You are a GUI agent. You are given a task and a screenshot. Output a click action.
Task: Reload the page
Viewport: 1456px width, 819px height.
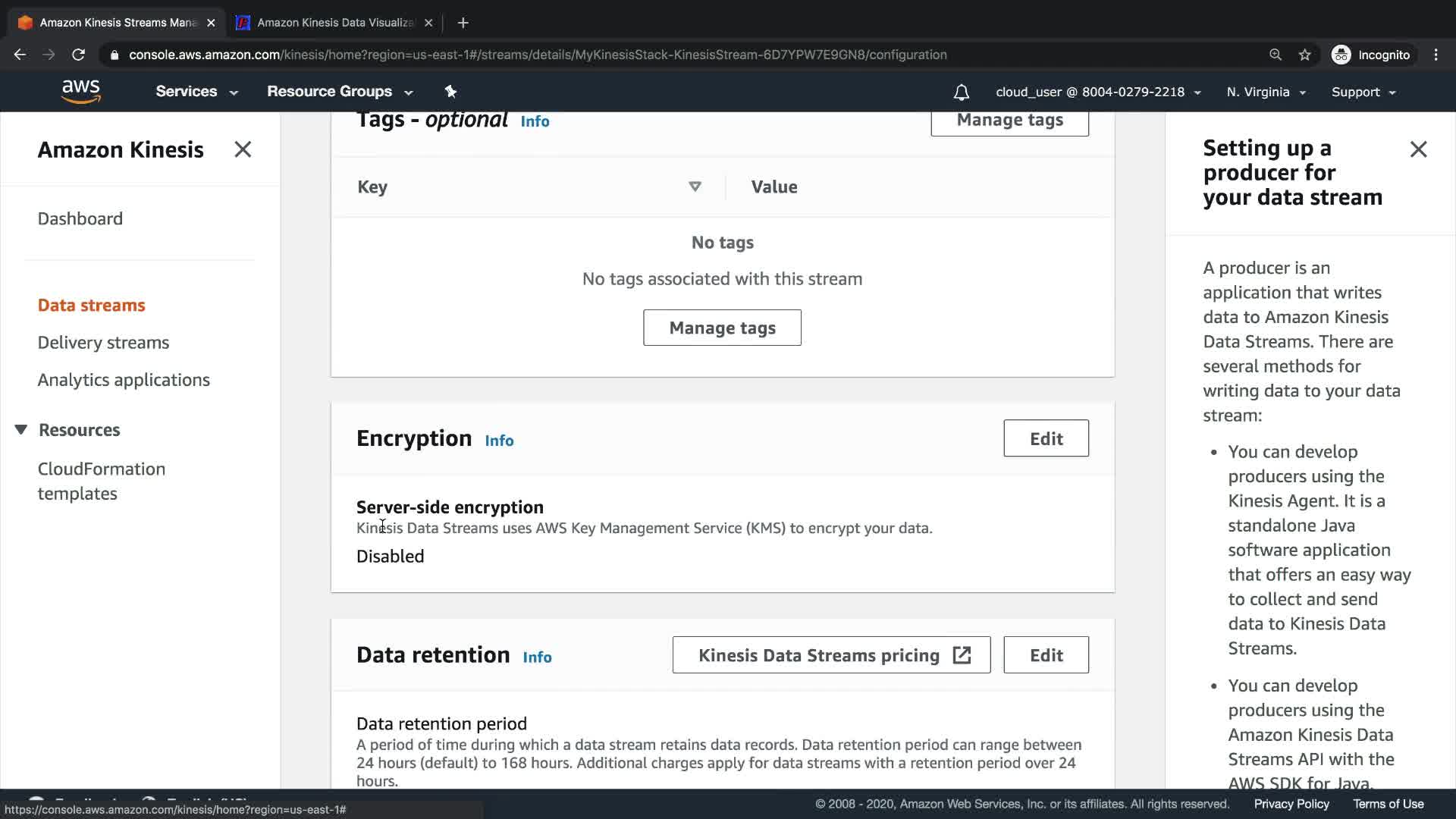[78, 55]
